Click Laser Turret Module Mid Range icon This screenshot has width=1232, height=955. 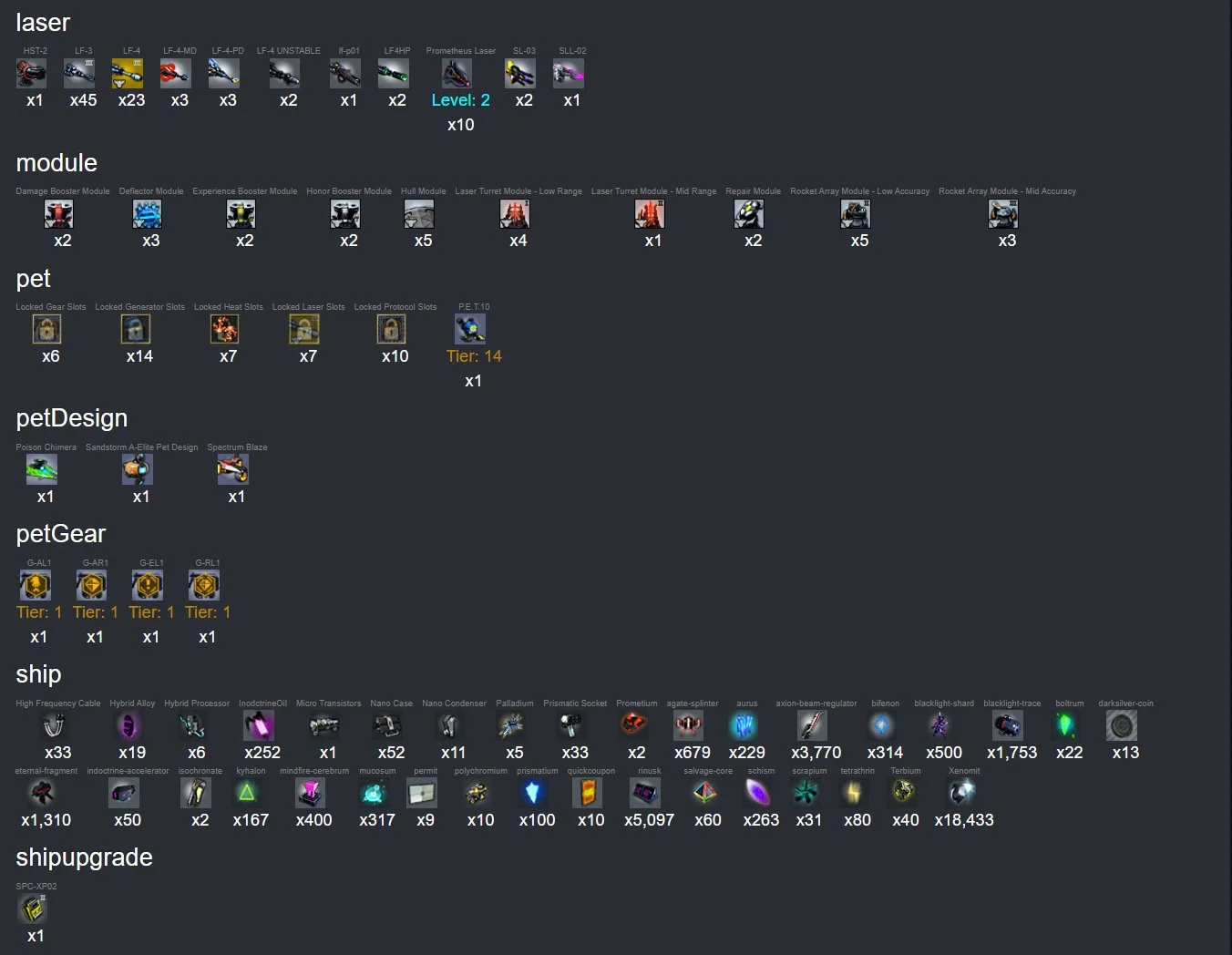[x=650, y=213]
